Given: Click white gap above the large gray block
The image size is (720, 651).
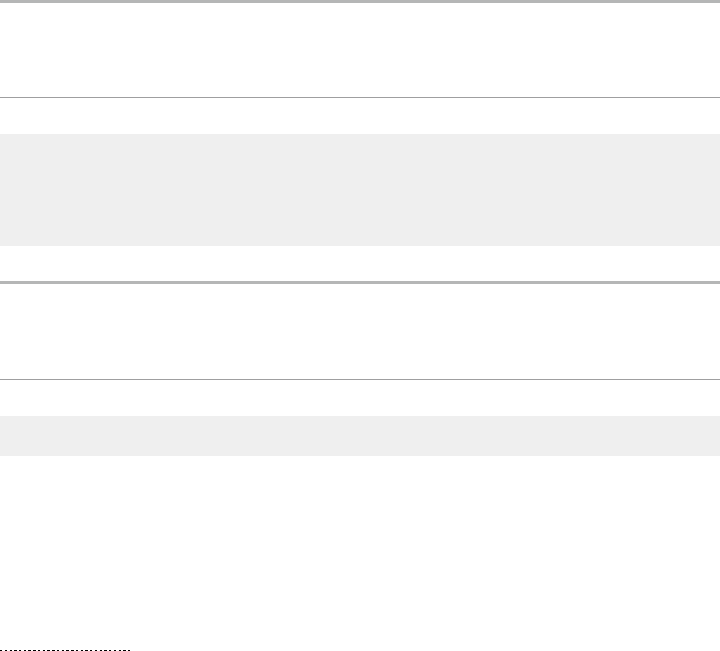Looking at the screenshot, I should (360, 116).
